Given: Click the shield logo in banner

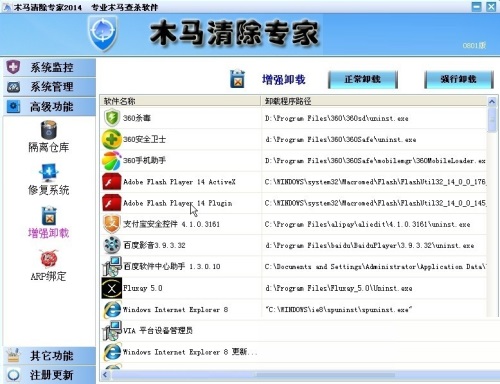Looking at the screenshot, I should [103, 33].
